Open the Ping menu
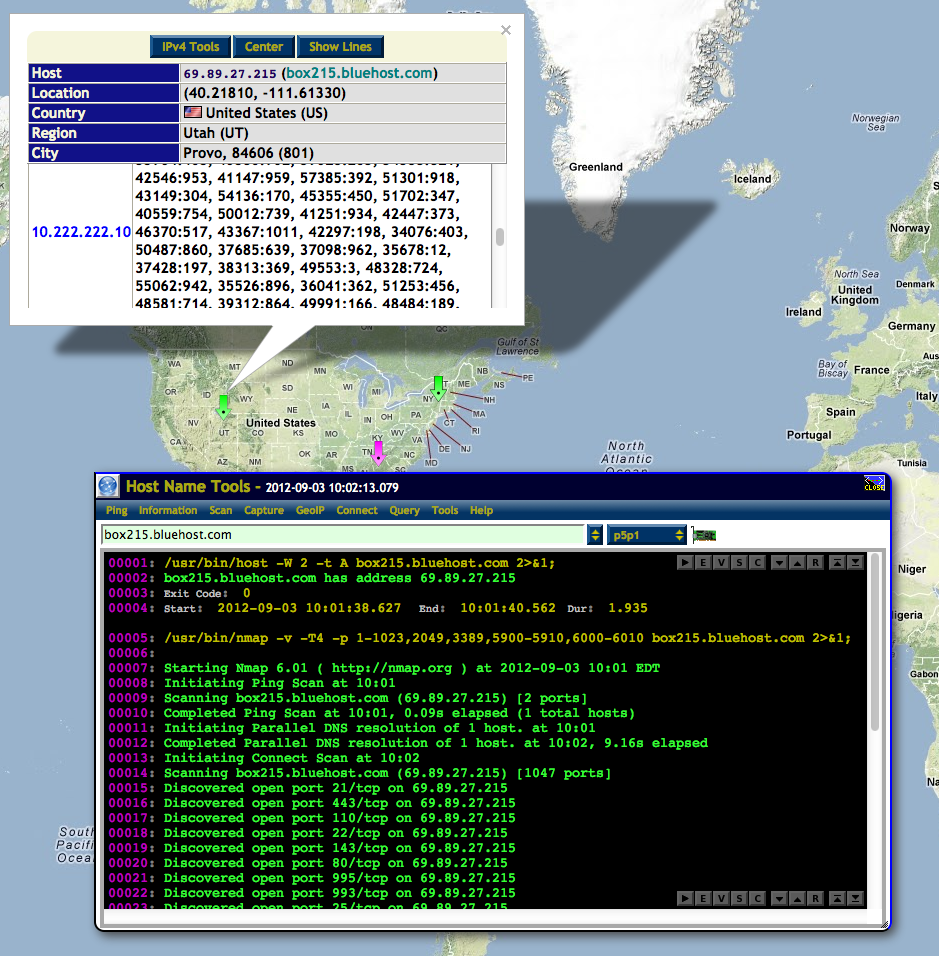The image size is (939, 956). point(116,510)
